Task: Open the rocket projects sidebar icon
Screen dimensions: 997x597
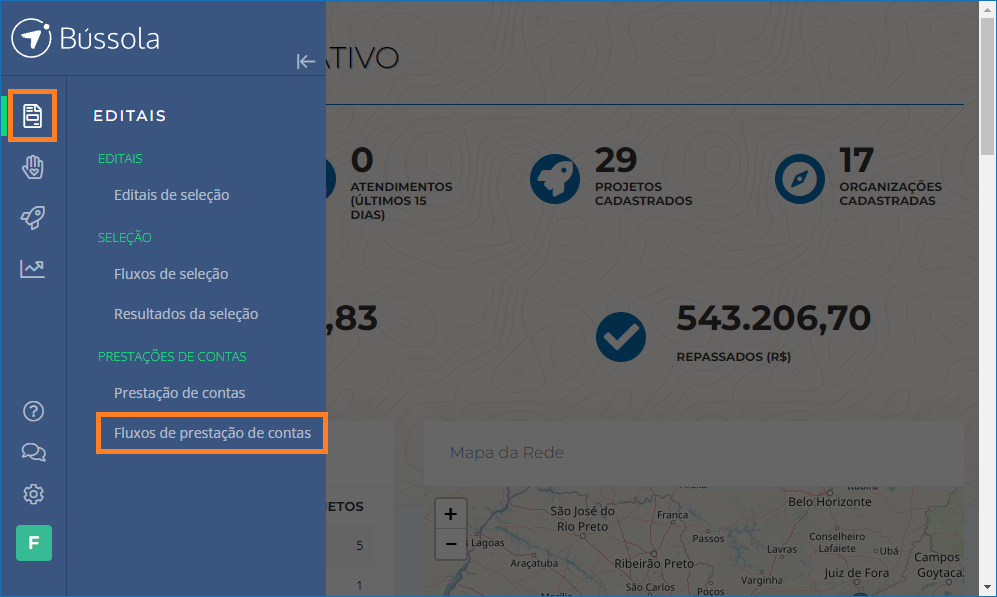Action: point(32,217)
